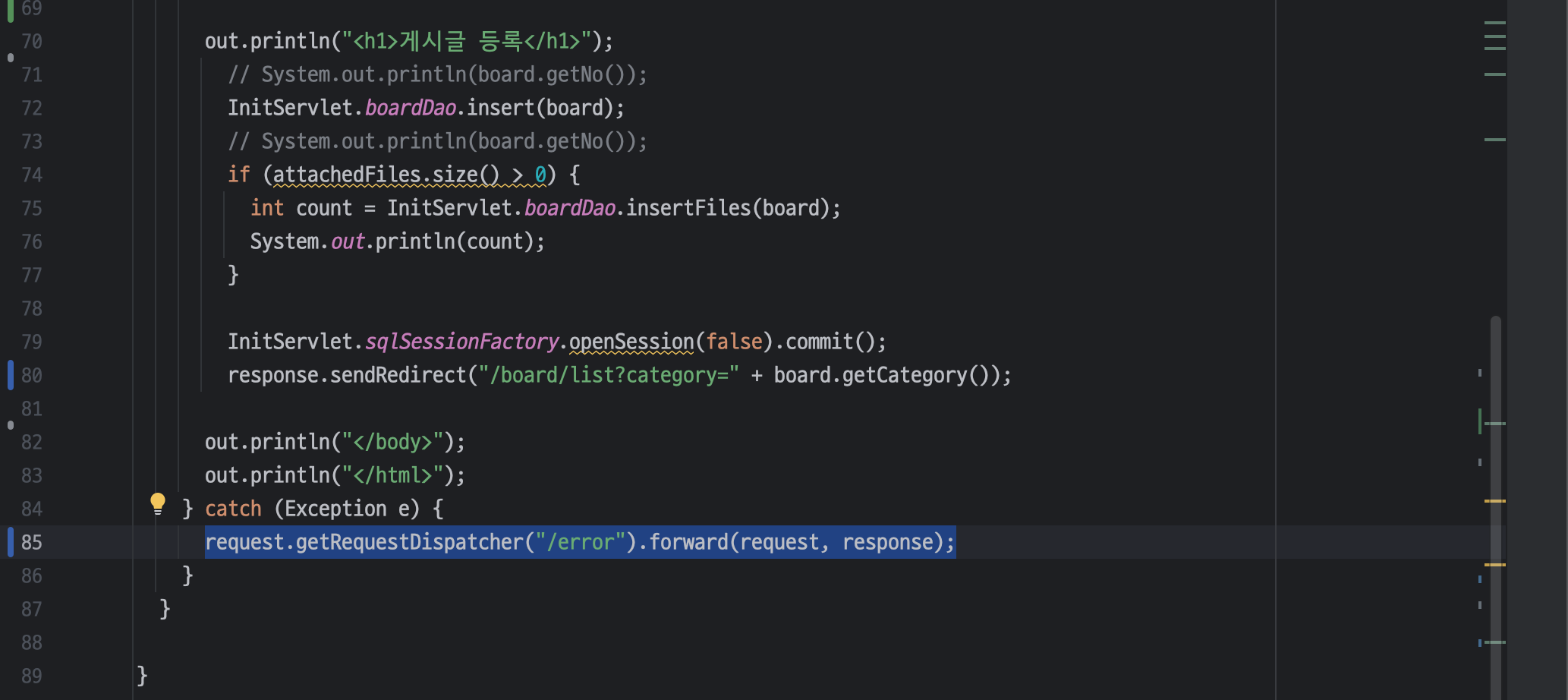
Task: Click the underlined openSession call
Action: coord(631,342)
